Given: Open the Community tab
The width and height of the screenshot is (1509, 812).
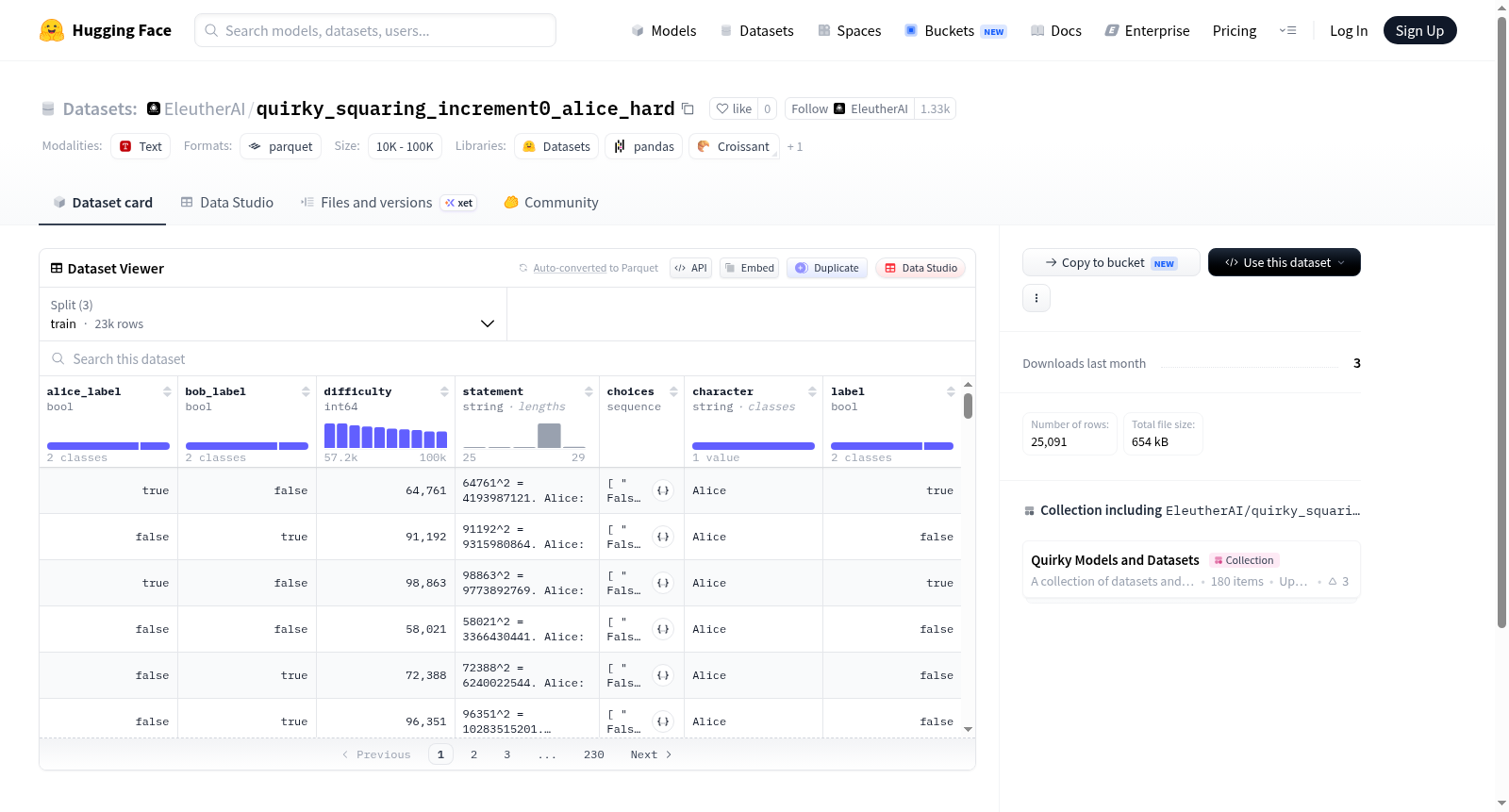Looking at the screenshot, I should pos(551,203).
